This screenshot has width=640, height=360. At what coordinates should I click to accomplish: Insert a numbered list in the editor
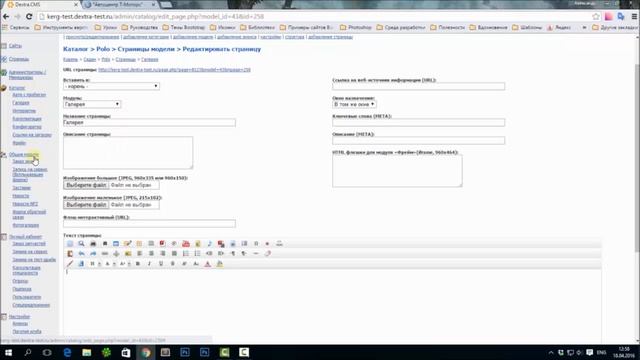pos(186,253)
